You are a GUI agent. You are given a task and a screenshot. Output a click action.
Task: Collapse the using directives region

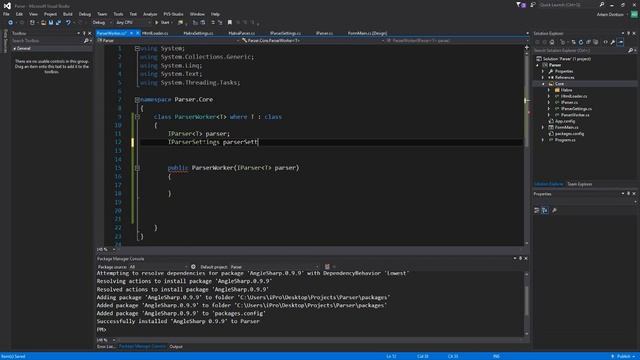click(137, 49)
